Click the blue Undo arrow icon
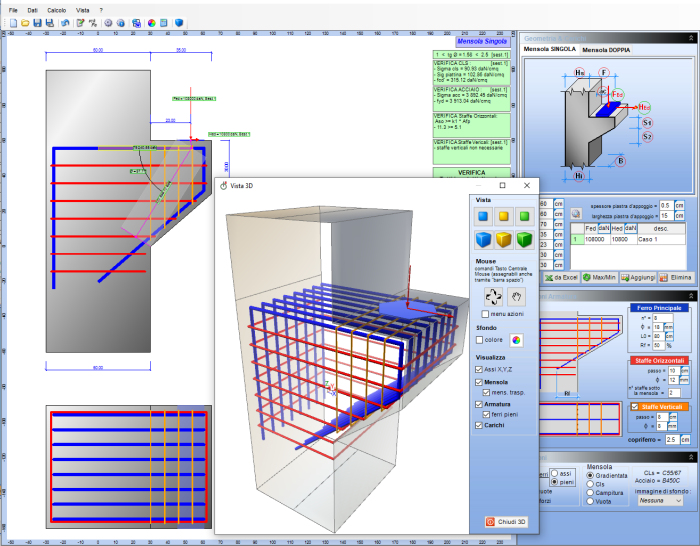This screenshot has height=546, width=700. coord(66,23)
